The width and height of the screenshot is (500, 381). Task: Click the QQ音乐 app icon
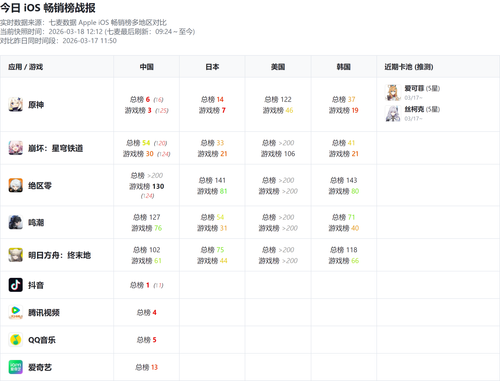[15, 340]
